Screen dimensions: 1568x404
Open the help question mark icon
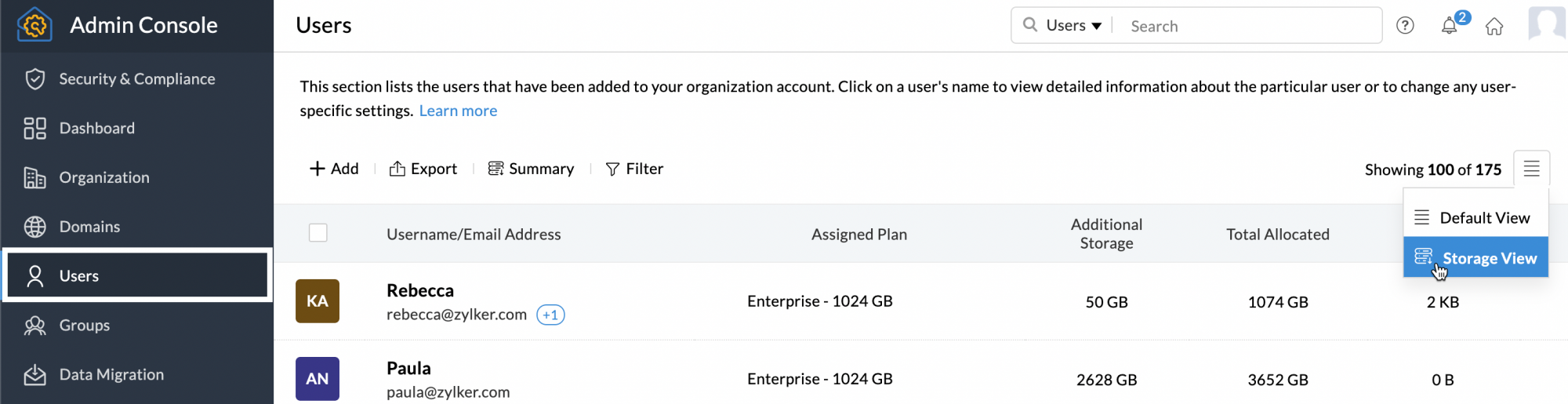point(1405,26)
